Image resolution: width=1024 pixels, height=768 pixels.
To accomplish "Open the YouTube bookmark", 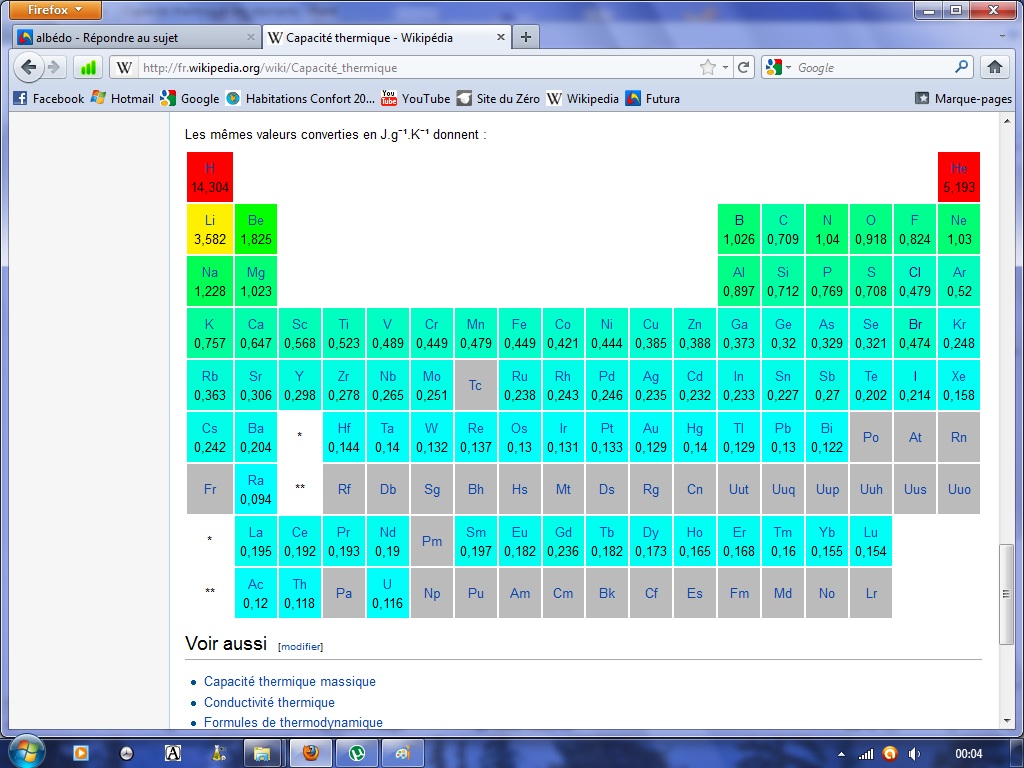I will [415, 99].
